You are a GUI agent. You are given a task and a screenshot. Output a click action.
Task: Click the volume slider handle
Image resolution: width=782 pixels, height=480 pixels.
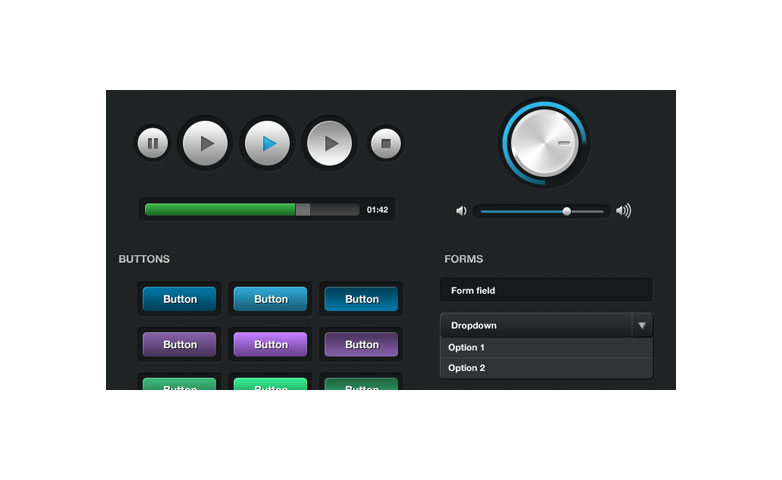(567, 212)
